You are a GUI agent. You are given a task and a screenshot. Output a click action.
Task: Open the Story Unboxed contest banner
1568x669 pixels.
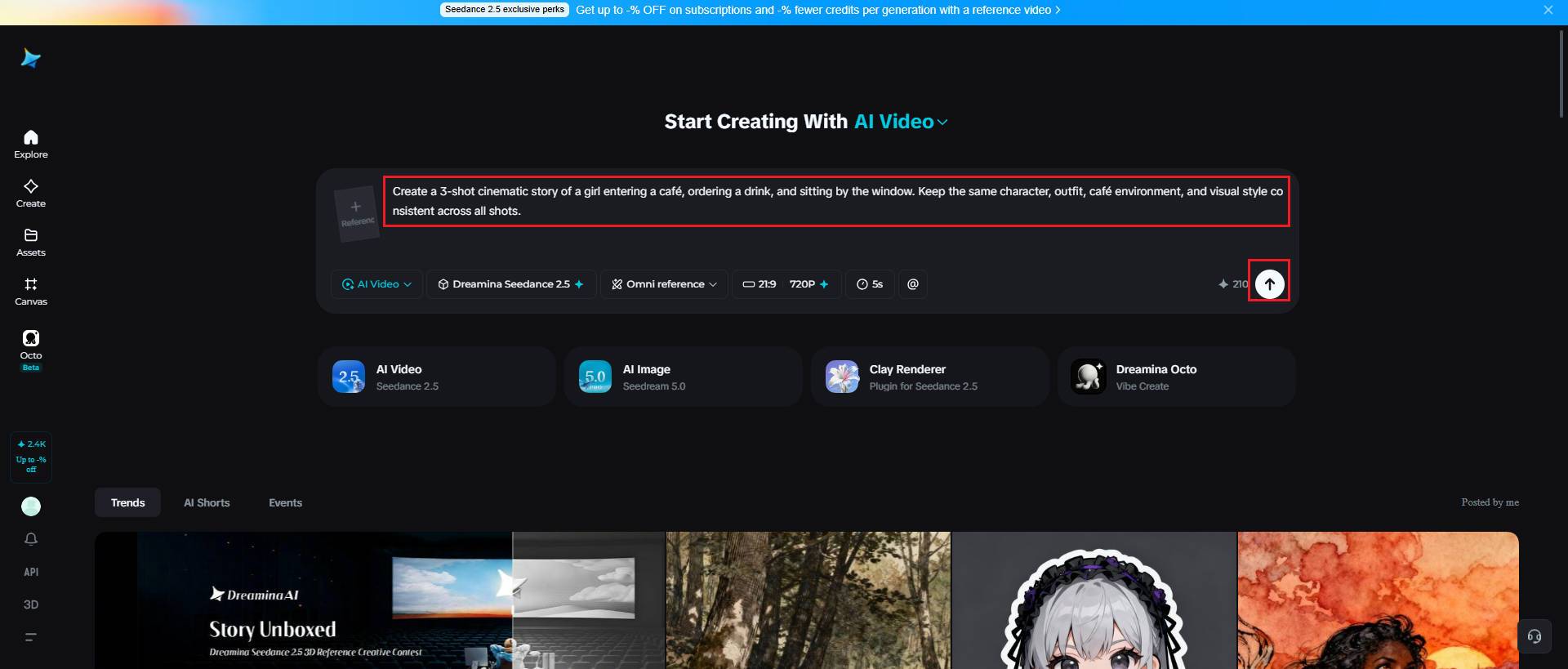tap(380, 600)
